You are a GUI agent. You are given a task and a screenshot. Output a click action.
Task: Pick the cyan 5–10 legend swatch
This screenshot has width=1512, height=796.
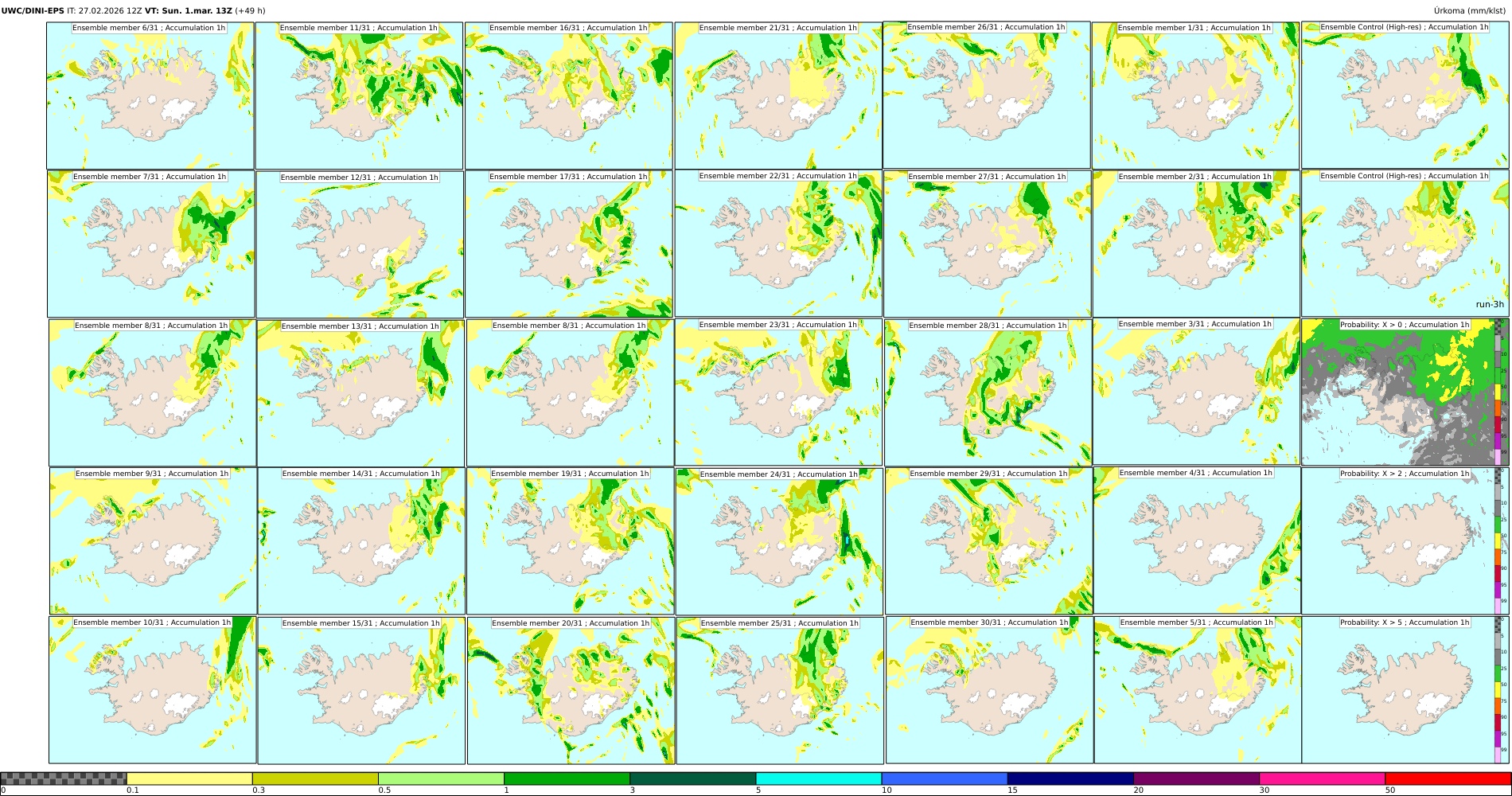click(819, 778)
